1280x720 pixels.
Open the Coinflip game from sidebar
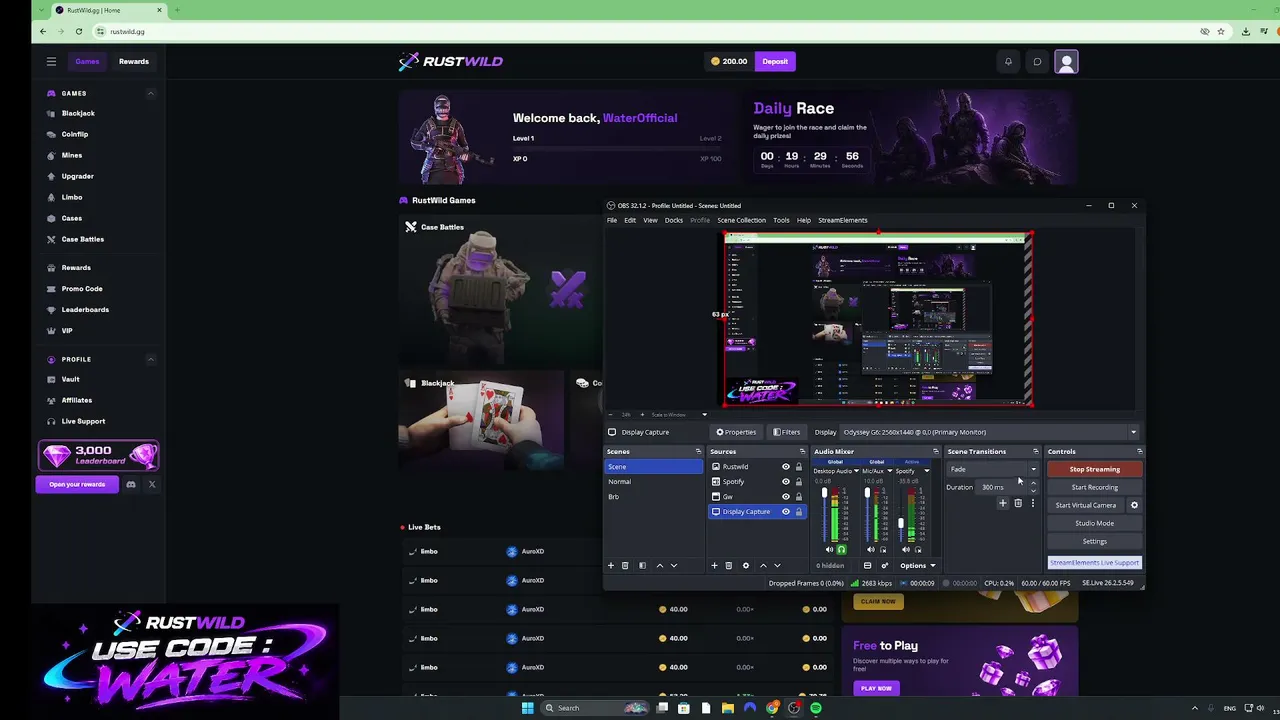pos(75,134)
